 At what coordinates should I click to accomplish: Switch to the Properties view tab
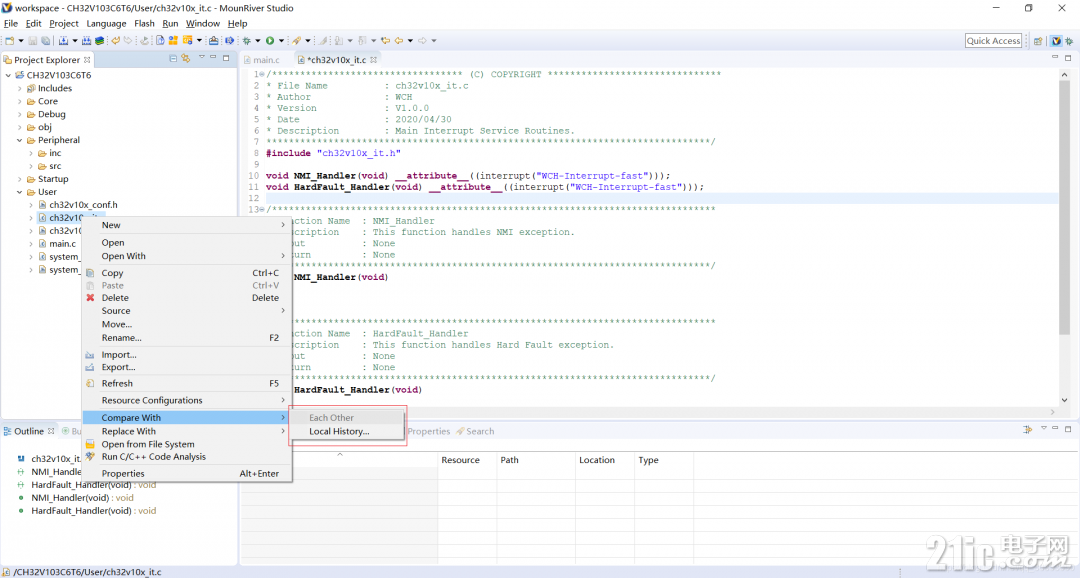(428, 431)
